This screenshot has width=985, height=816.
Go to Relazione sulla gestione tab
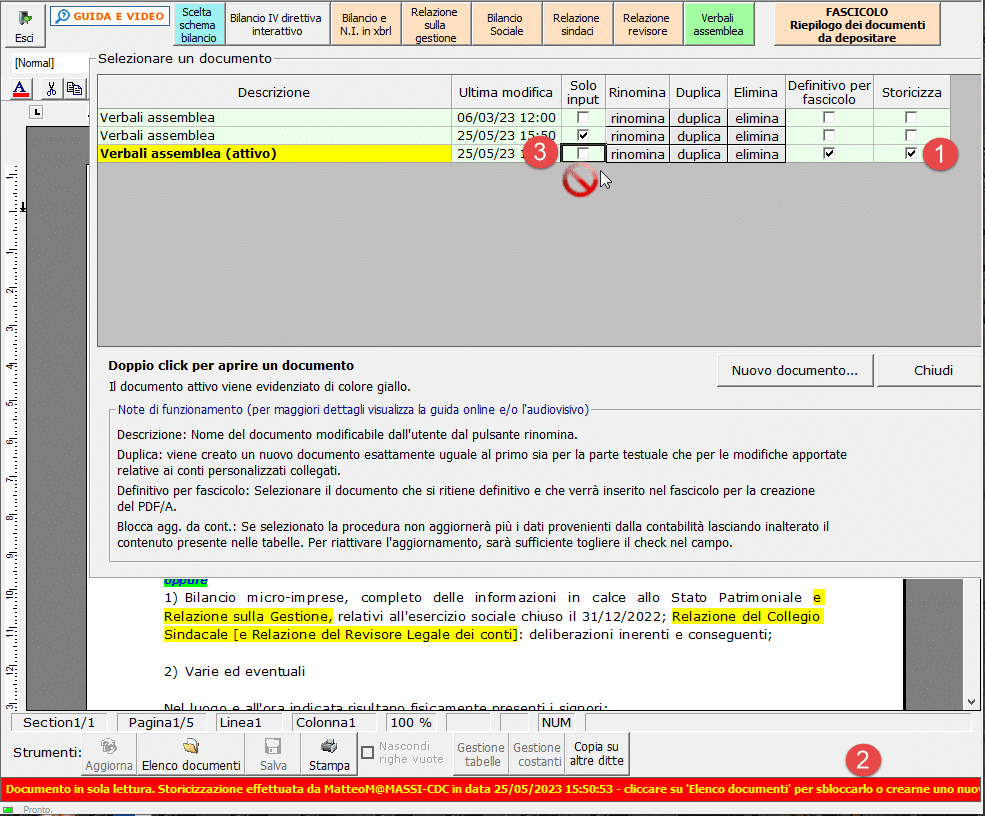[435, 24]
